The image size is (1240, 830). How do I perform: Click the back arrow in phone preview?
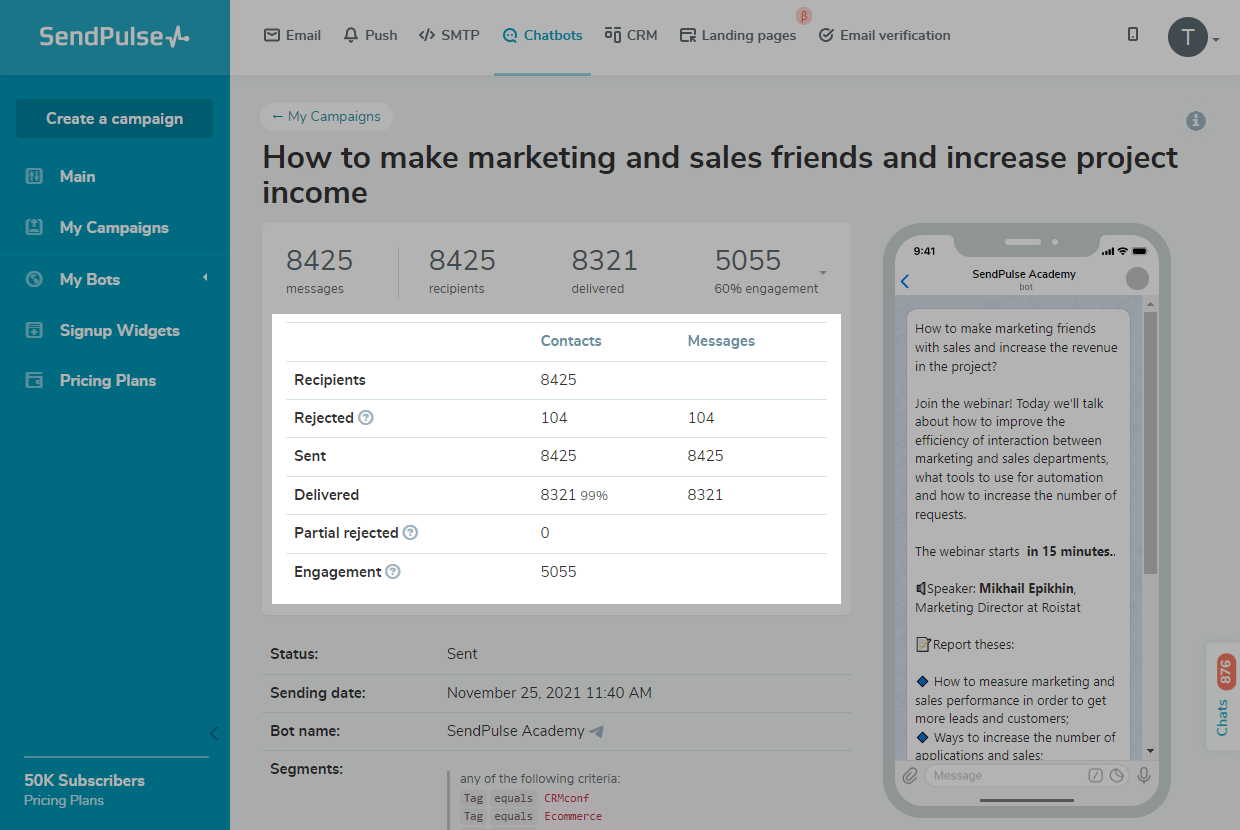tap(905, 282)
